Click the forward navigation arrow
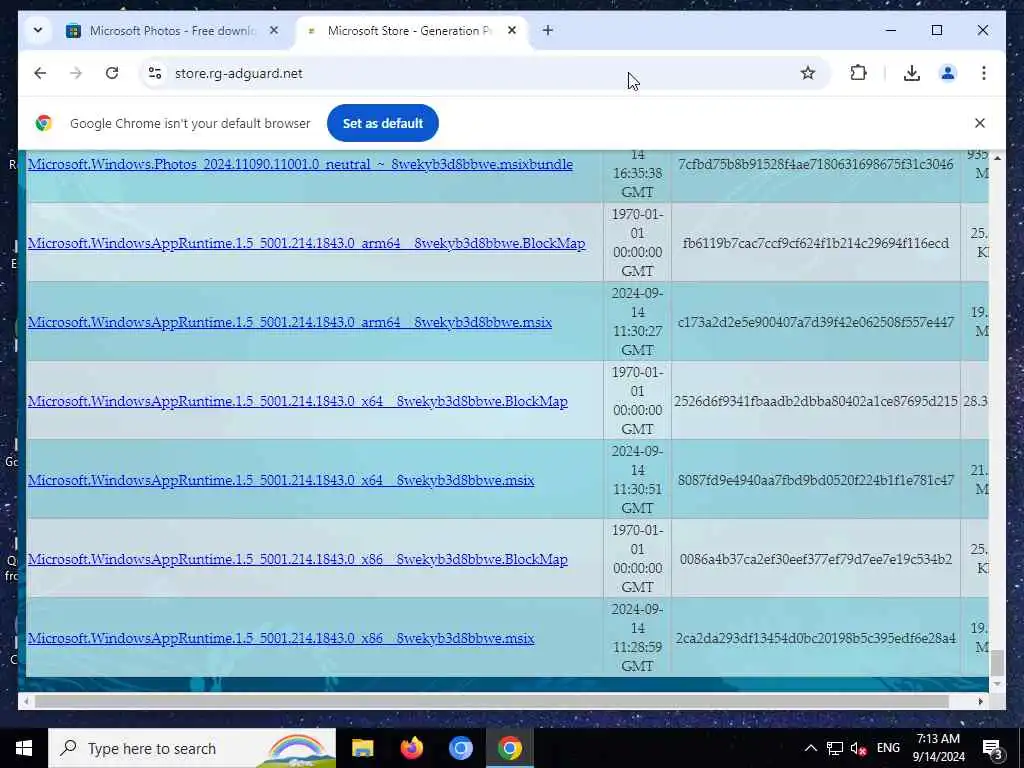The image size is (1024, 768). (x=76, y=73)
